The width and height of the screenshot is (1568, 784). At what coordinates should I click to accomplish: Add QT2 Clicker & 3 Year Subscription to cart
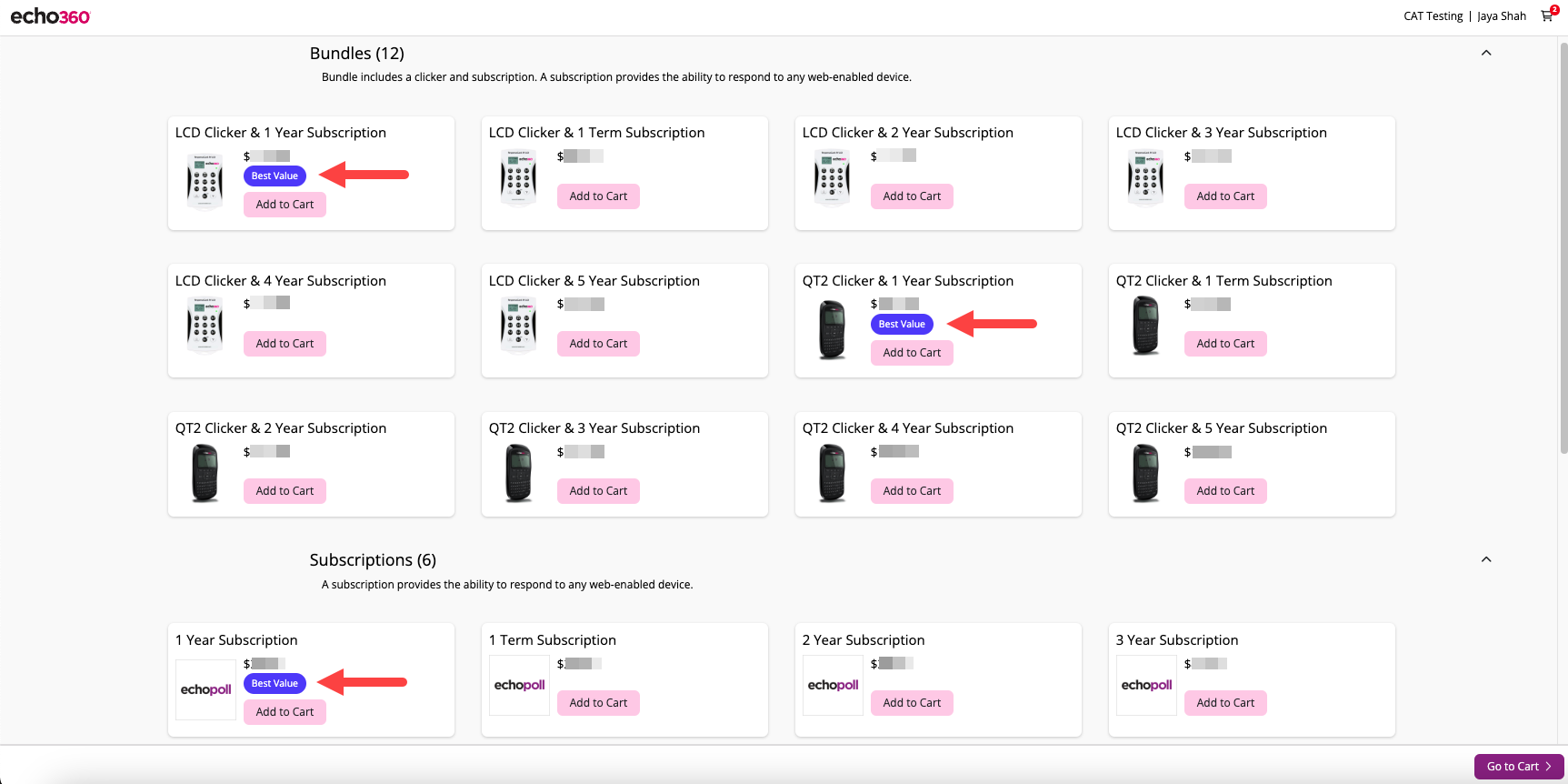(x=598, y=491)
